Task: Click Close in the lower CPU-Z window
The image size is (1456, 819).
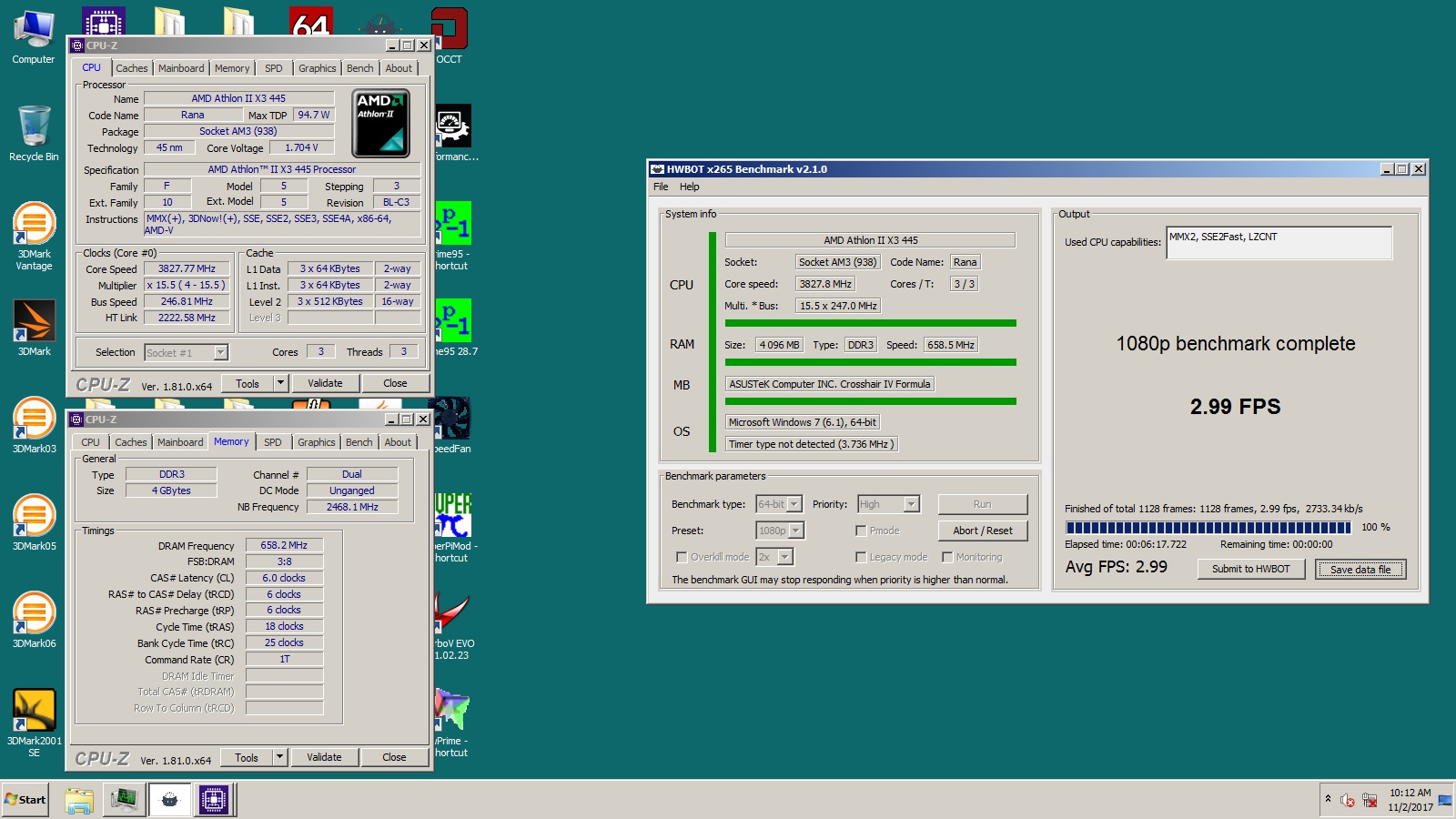Action: click(x=394, y=757)
